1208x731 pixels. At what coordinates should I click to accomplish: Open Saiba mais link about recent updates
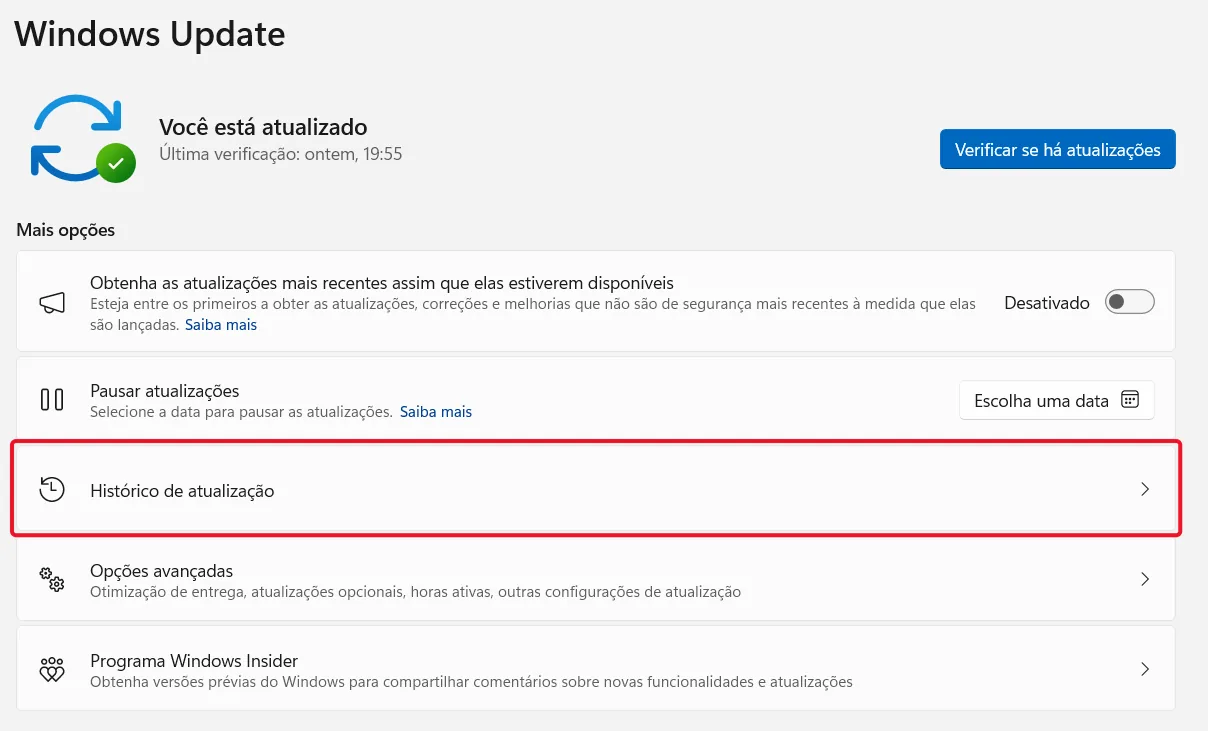tap(221, 325)
